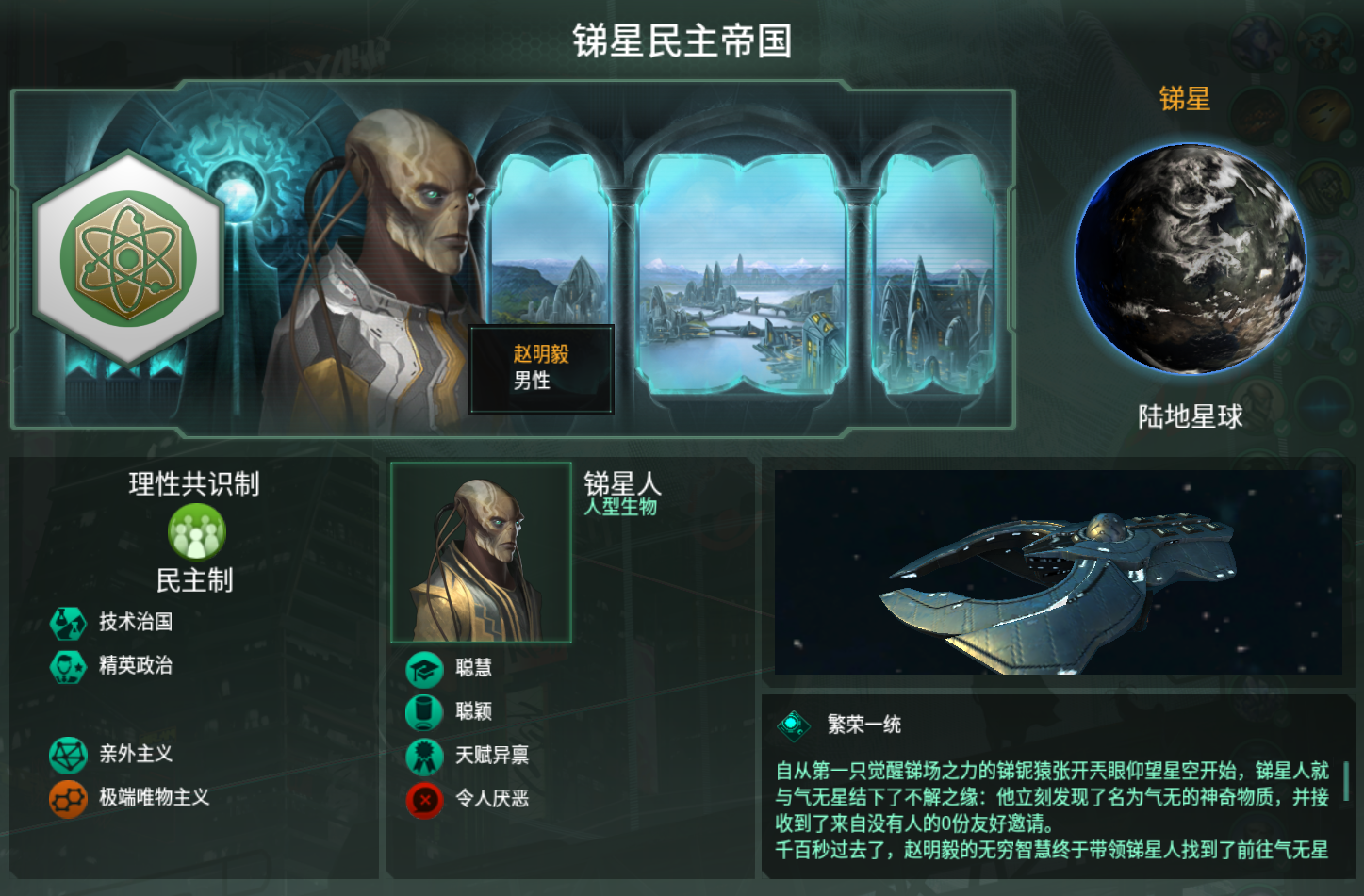Click the 精英政治 civic icon

point(68,665)
